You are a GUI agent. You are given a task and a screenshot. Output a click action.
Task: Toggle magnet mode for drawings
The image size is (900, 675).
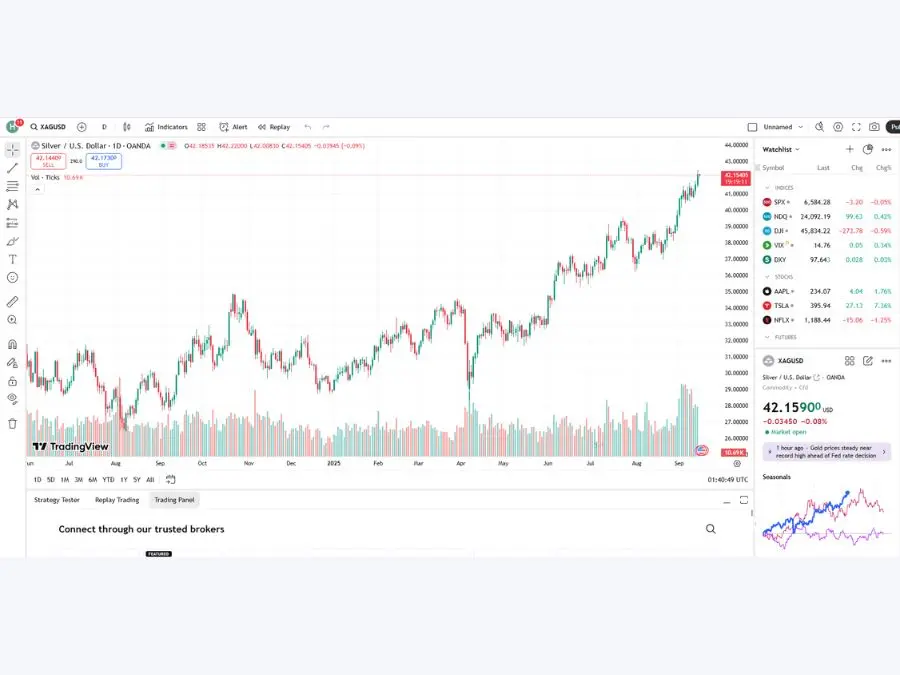(x=12, y=344)
